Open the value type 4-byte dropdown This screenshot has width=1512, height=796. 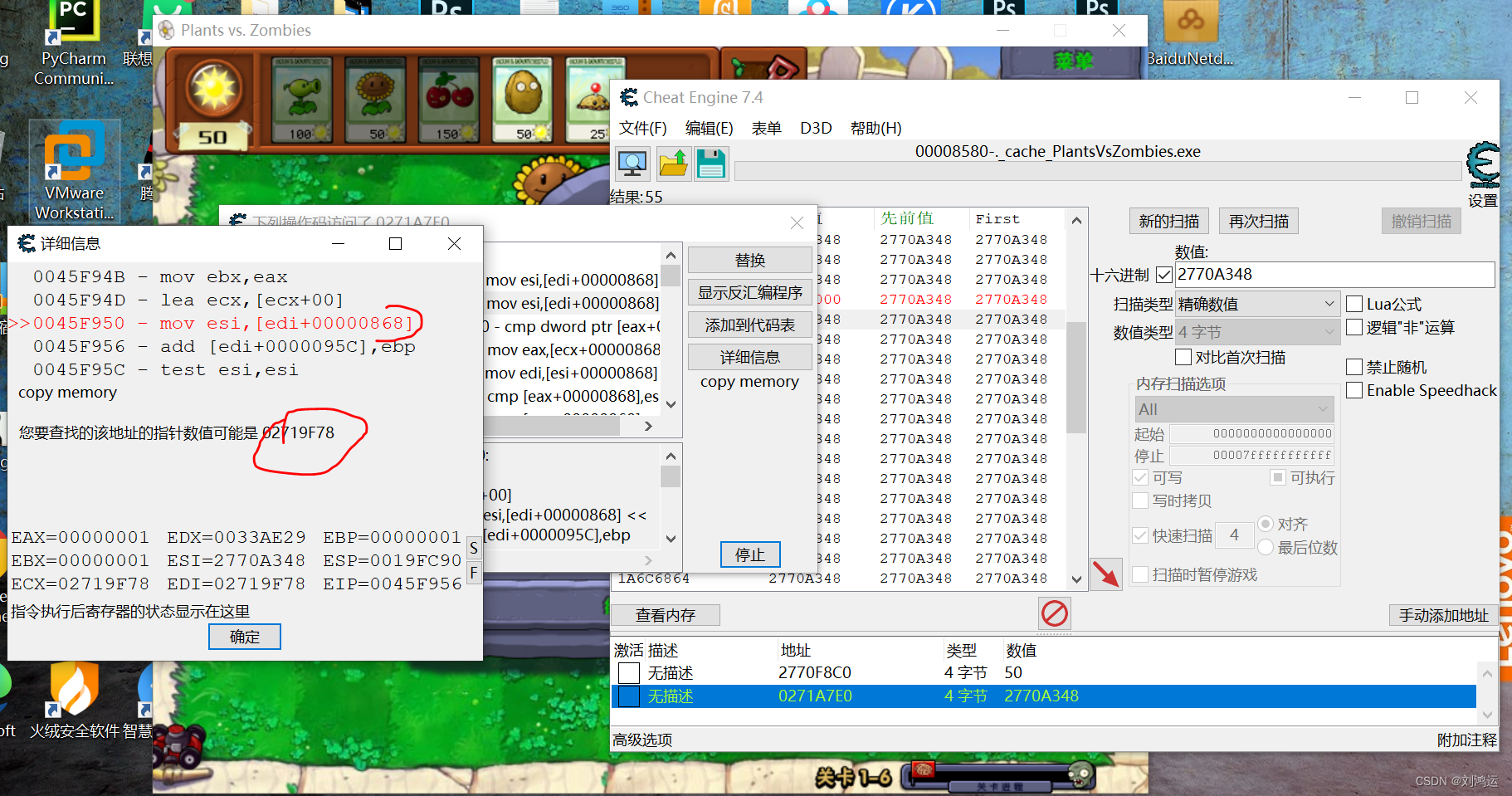[x=1256, y=332]
